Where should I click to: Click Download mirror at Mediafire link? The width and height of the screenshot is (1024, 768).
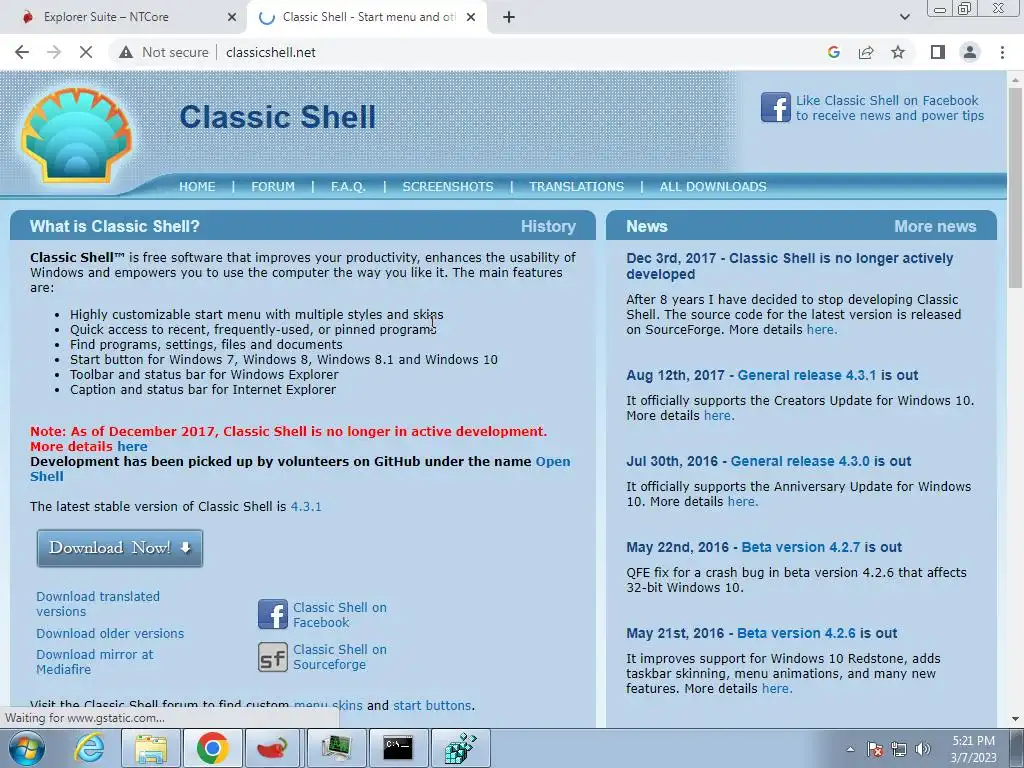[x=95, y=662]
